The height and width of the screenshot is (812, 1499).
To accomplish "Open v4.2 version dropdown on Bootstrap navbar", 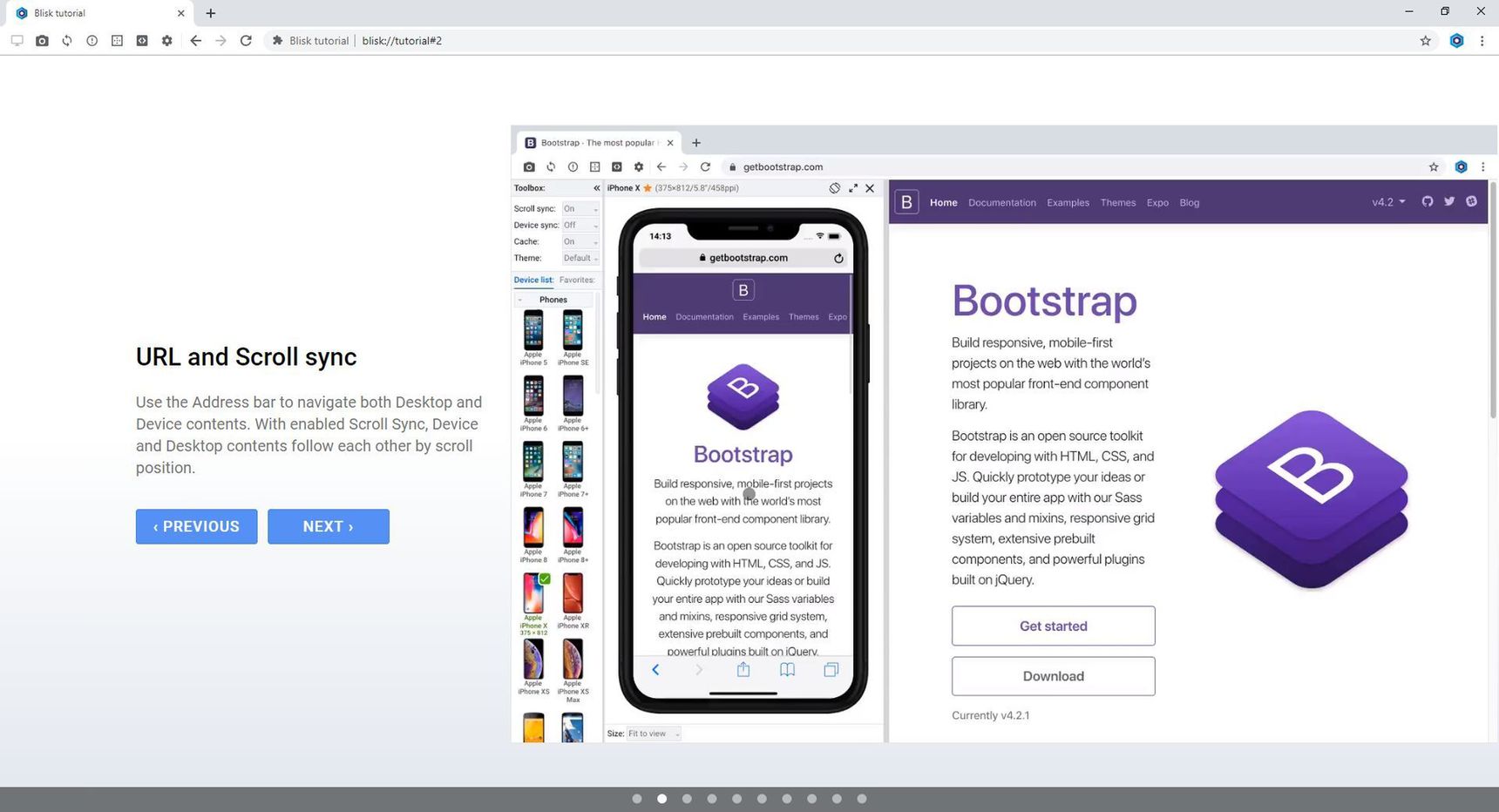I will [1388, 202].
